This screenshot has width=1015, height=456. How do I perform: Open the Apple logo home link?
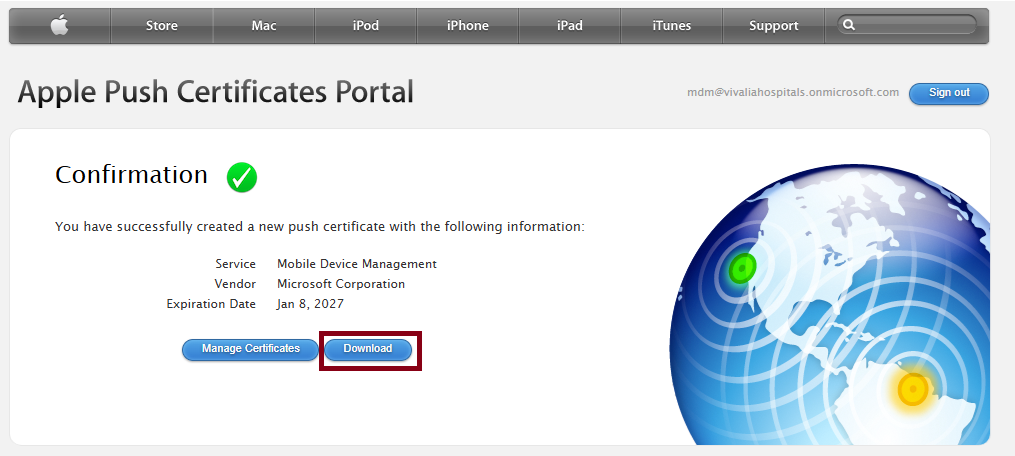tap(60, 26)
